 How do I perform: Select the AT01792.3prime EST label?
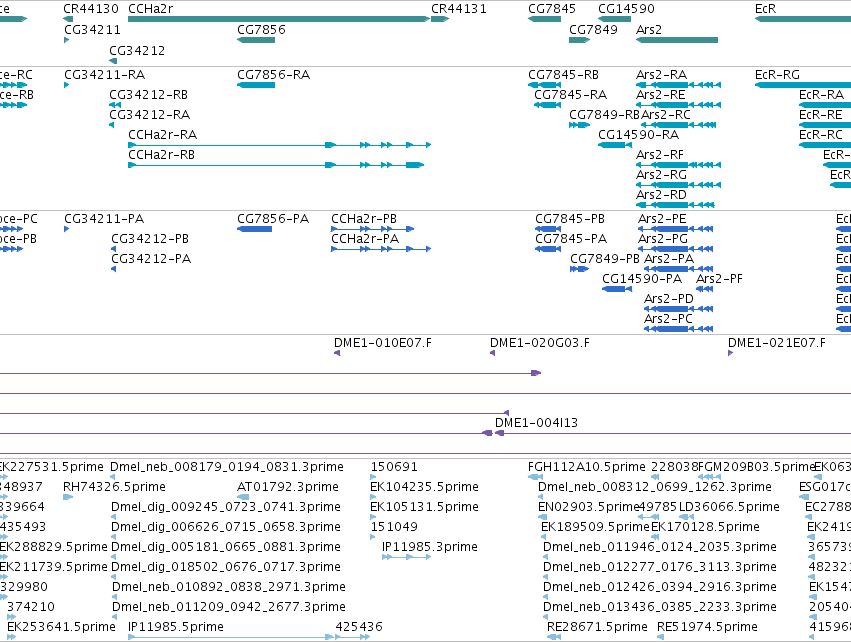pos(288,487)
